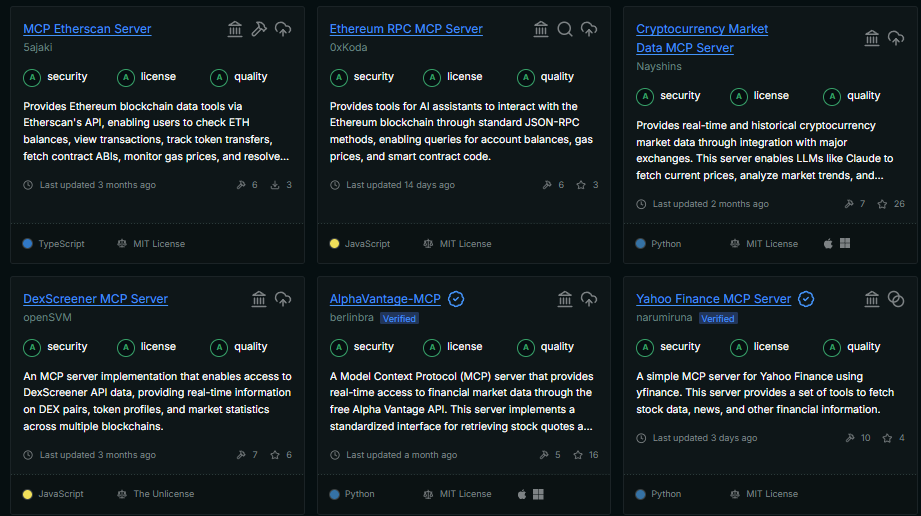Viewport: 921px width, 516px height.
Task: Click 'Last updated 3 days ago' text
Action: (x=704, y=438)
